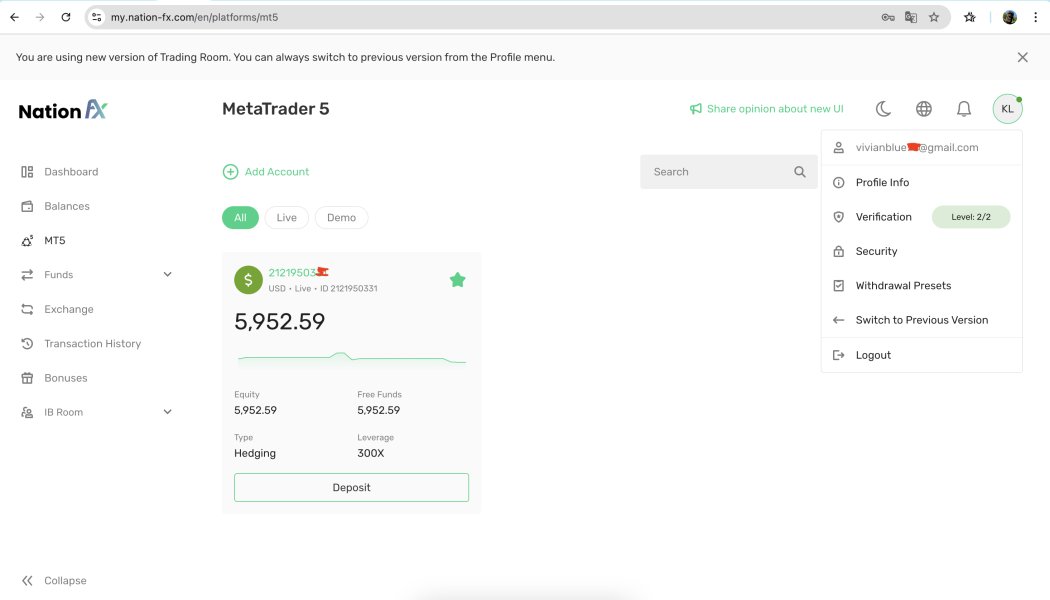Toggle the favorite star on account card
1050x600 pixels.
(457, 280)
